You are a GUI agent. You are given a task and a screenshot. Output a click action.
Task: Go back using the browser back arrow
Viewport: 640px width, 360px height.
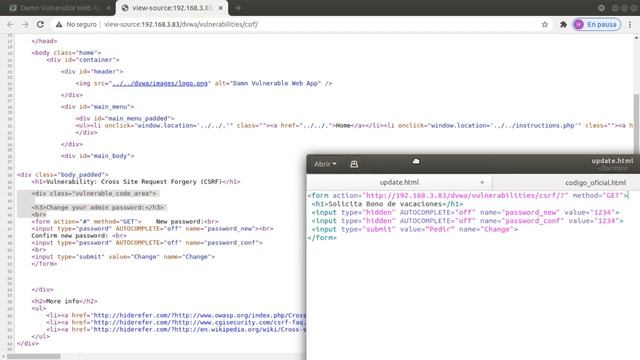click(x=10, y=24)
